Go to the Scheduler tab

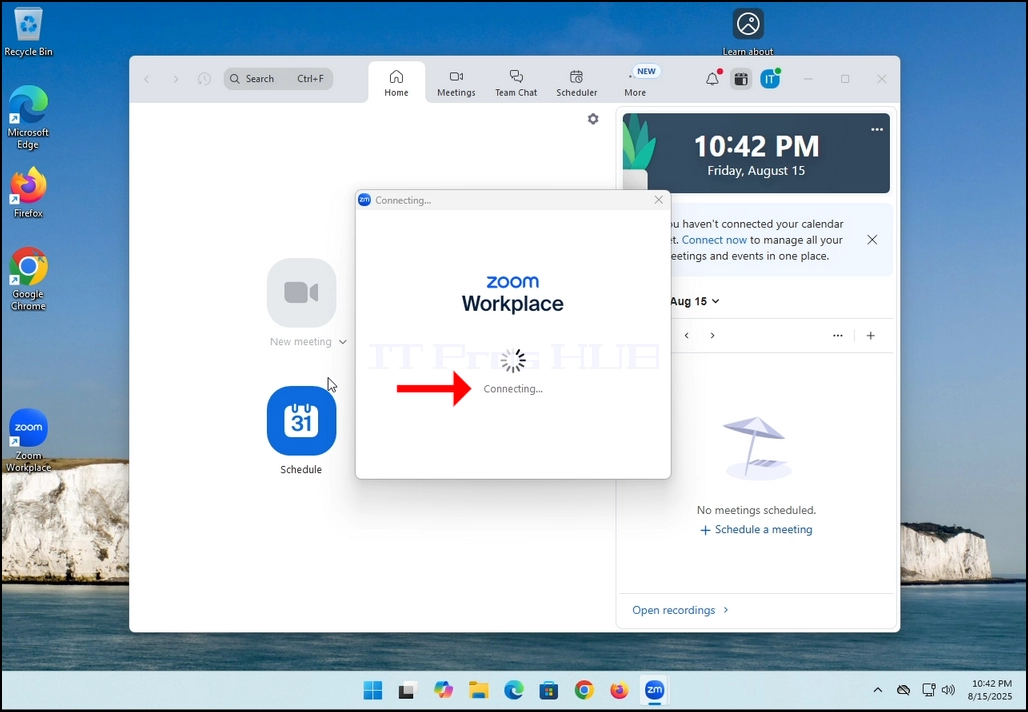[x=576, y=83]
